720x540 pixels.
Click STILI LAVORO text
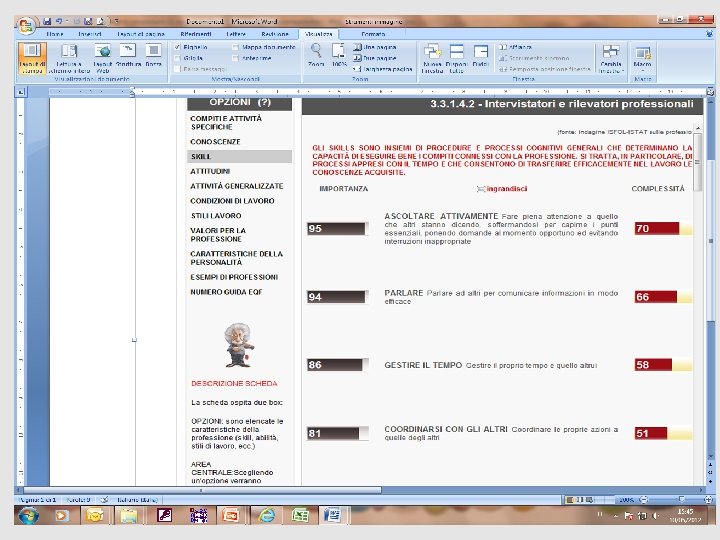click(x=216, y=215)
